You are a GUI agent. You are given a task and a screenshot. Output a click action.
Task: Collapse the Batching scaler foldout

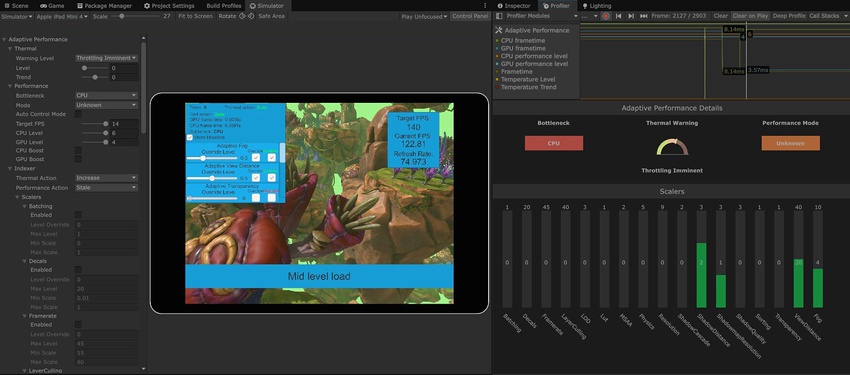pos(24,206)
